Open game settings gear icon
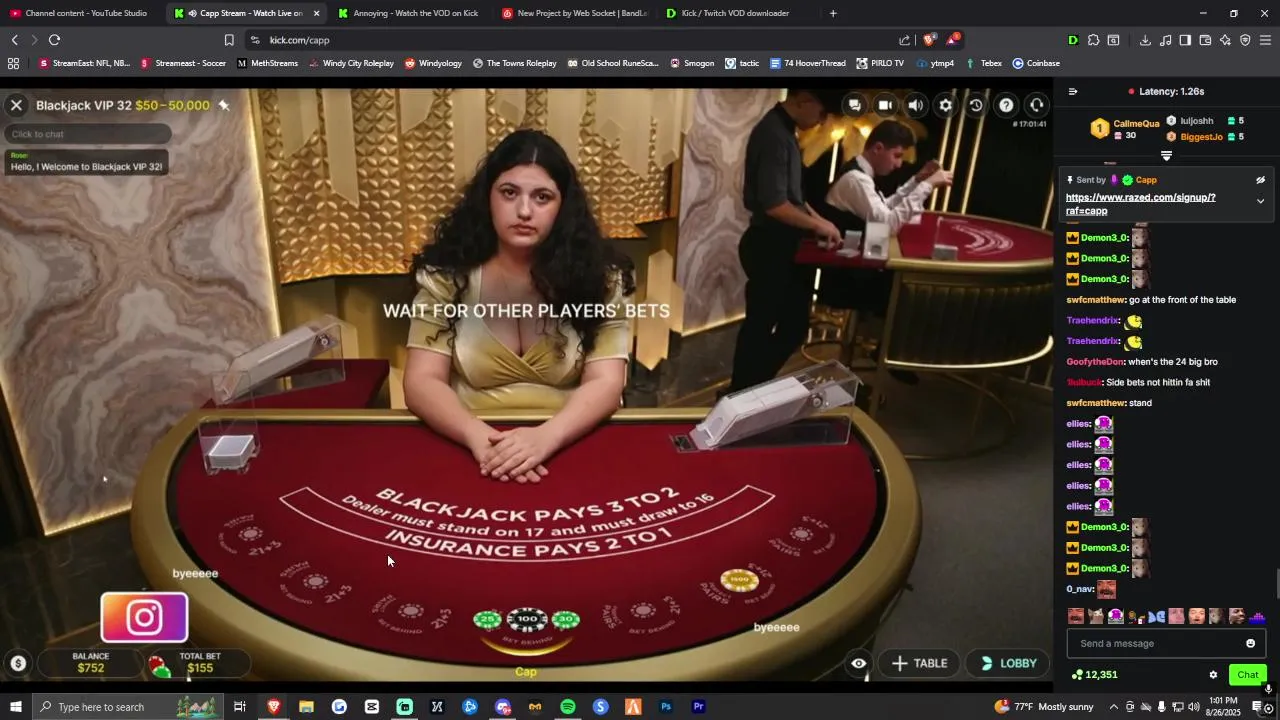Image resolution: width=1280 pixels, height=720 pixels. 945,105
